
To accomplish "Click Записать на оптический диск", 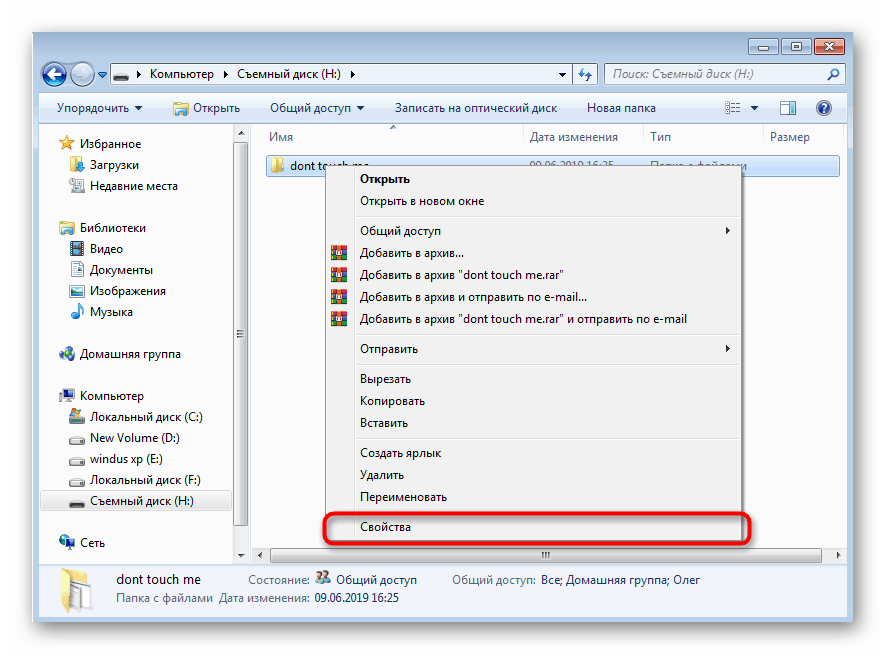I will (x=476, y=108).
